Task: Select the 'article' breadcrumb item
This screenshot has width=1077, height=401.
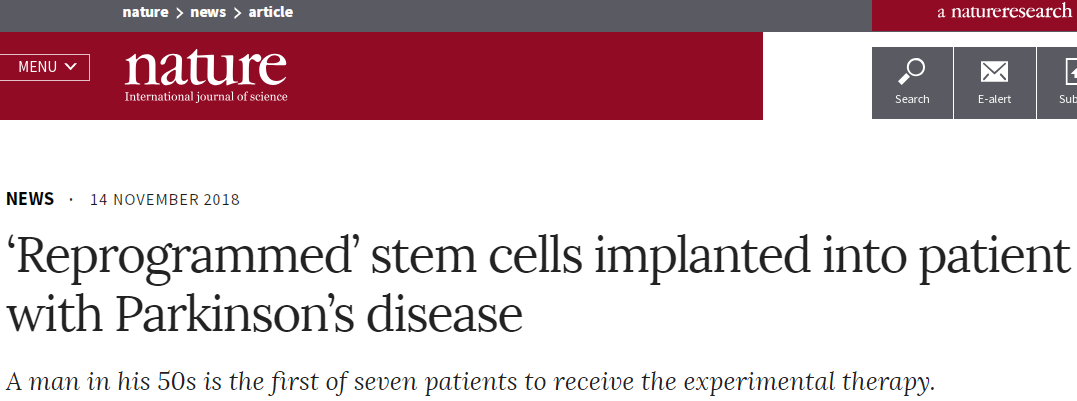Action: coord(271,12)
